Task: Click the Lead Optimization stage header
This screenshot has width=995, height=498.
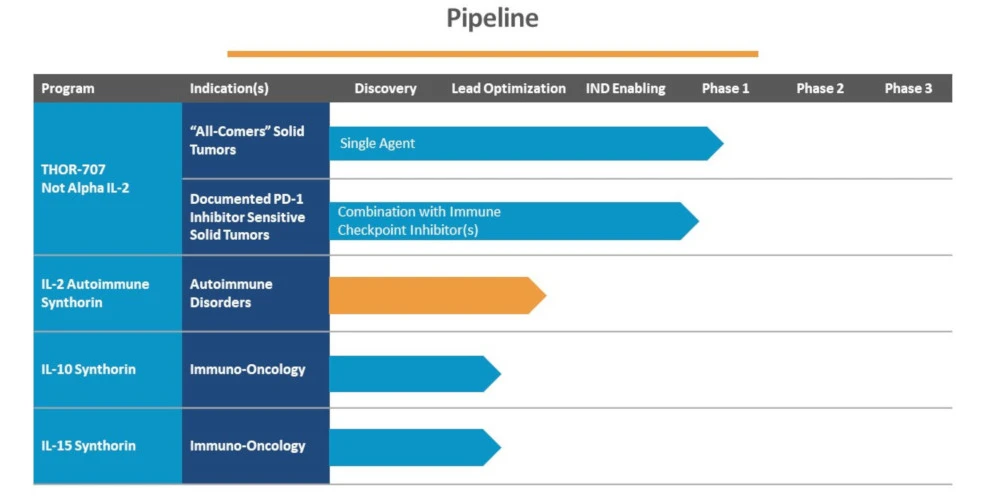Action: coord(508,89)
